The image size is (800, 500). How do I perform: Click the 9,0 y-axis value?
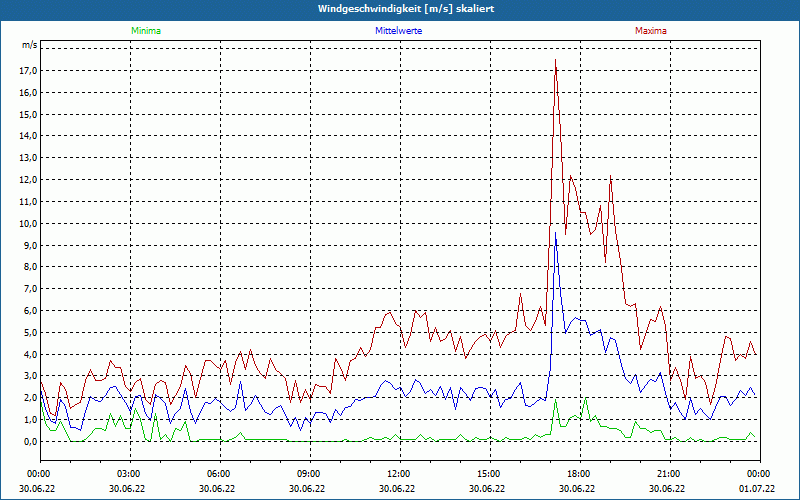click(31, 245)
